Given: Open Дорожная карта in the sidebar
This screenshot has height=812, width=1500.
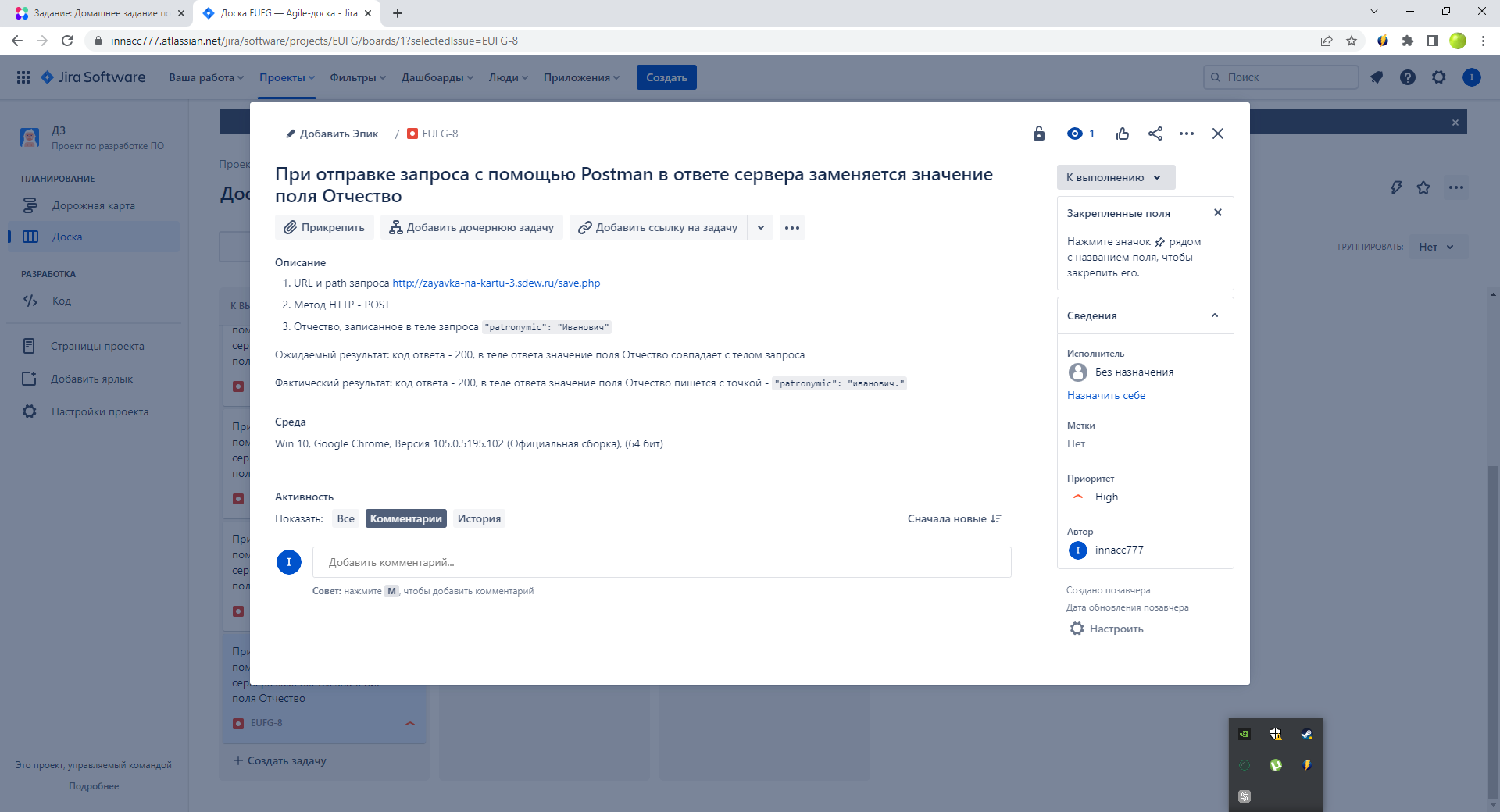Looking at the screenshot, I should tap(94, 205).
